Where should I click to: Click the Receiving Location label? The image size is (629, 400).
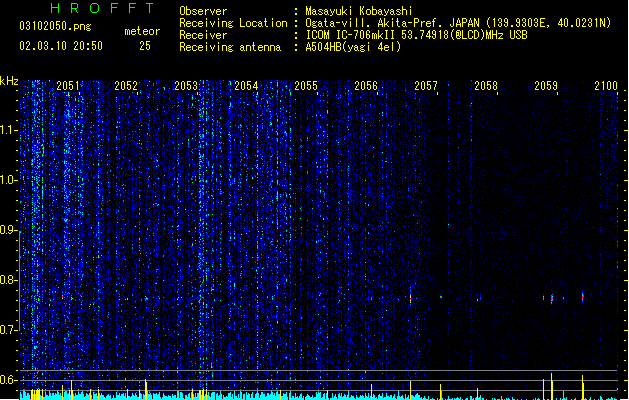pyautogui.click(x=233, y=23)
